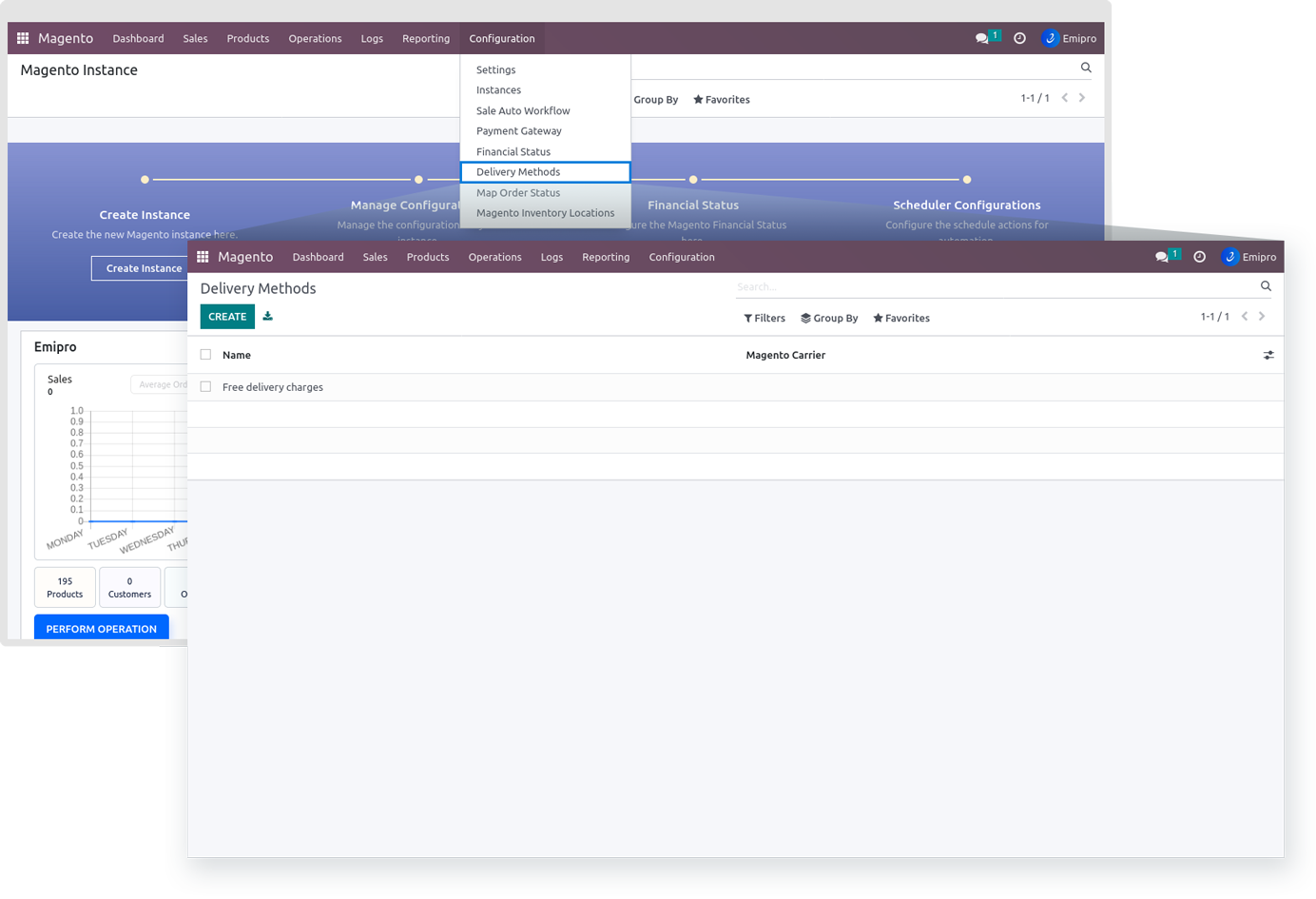Screen dimensions: 1316x899
Task: Click the download export icon beside CREATE
Action: tap(268, 317)
